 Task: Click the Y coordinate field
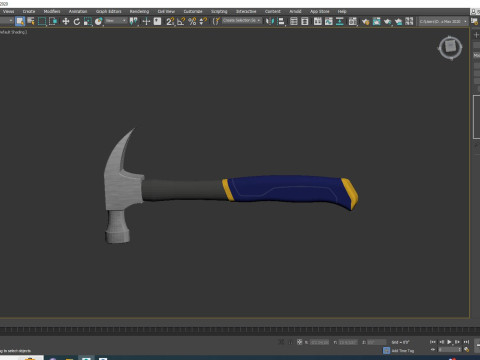click(348, 342)
